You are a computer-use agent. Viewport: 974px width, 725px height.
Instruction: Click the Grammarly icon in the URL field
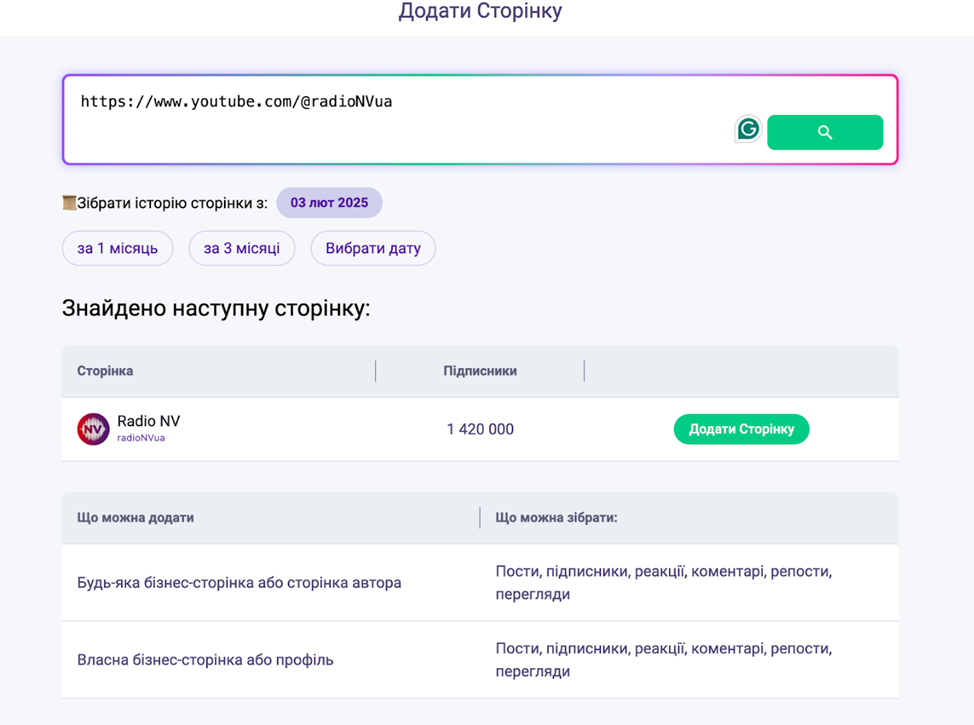pyautogui.click(x=747, y=129)
